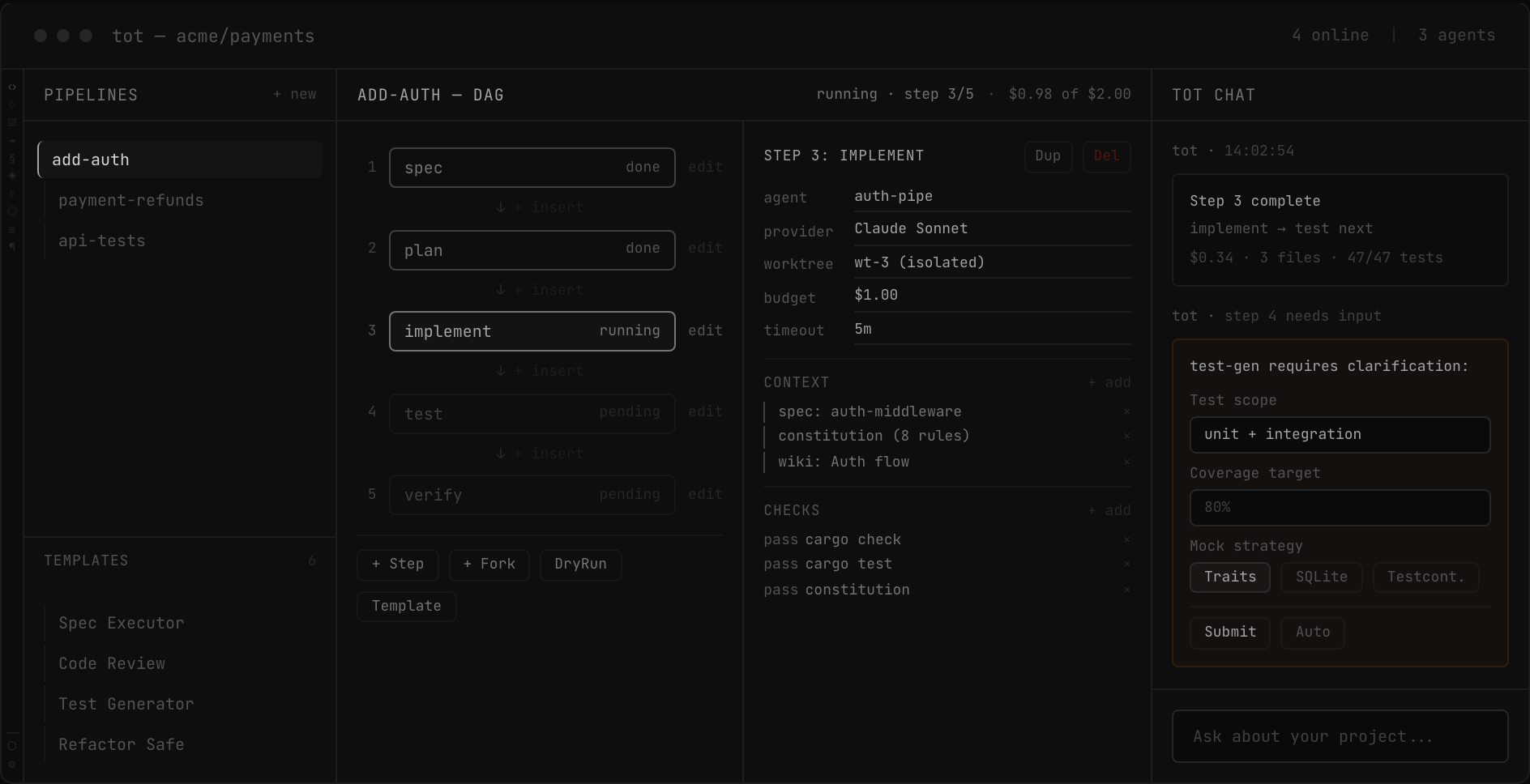Remove the 'pass constitution' check via ×
This screenshot has height=784, width=1530.
click(1126, 590)
